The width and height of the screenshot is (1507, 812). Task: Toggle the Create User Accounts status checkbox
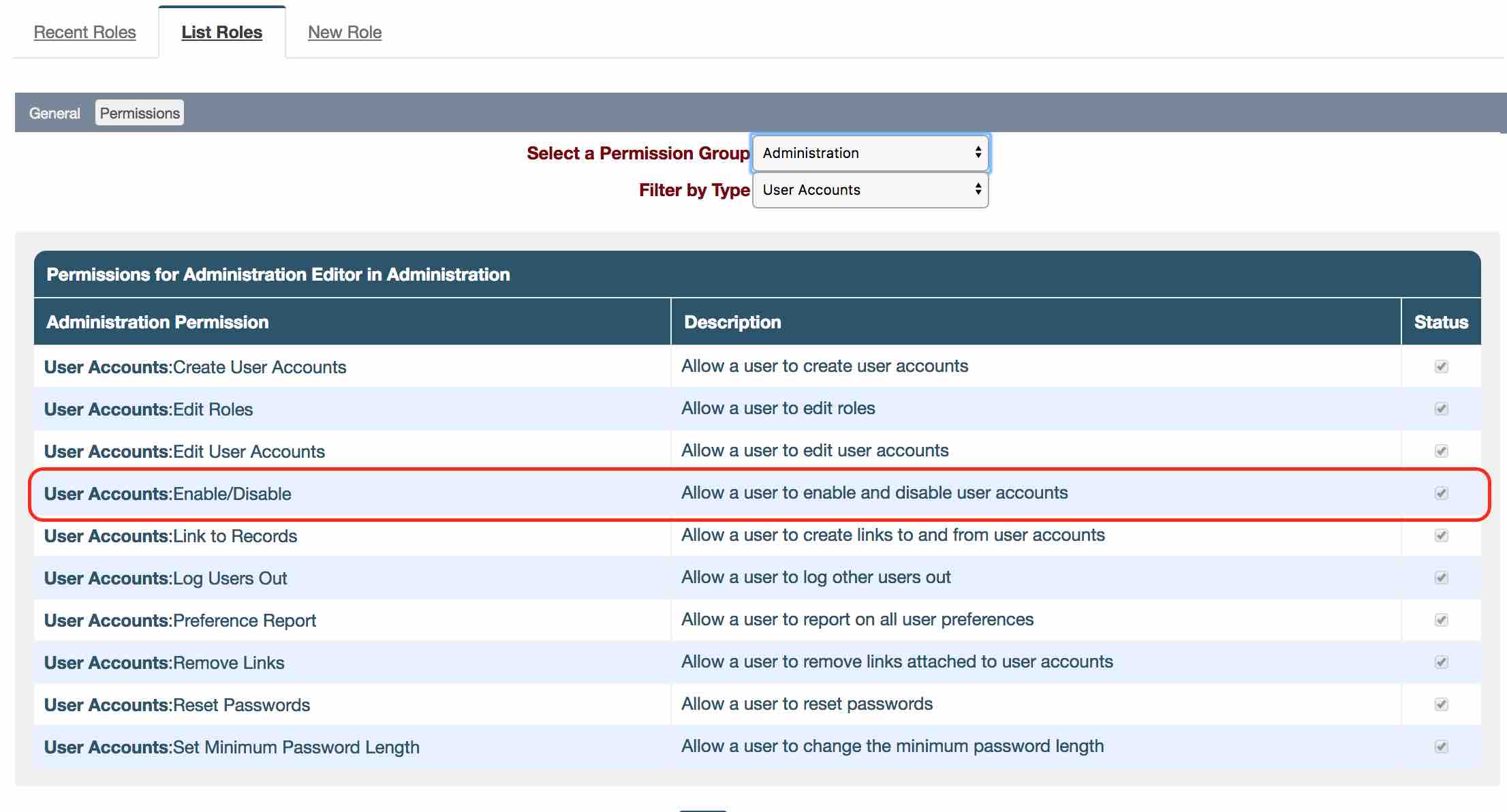click(x=1441, y=366)
